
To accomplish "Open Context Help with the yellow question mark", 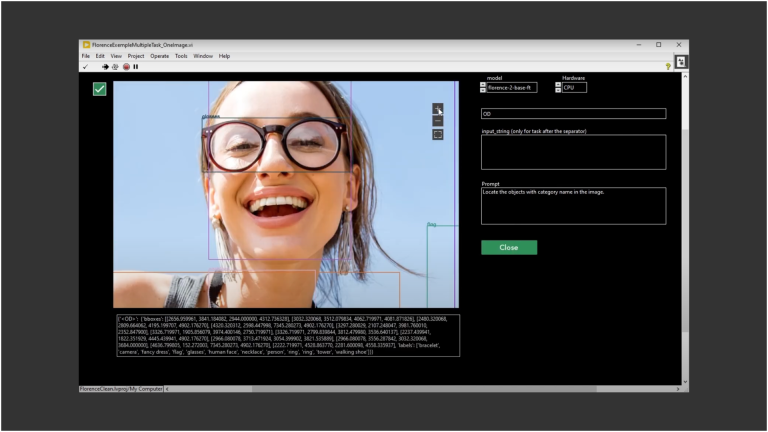I will point(668,67).
